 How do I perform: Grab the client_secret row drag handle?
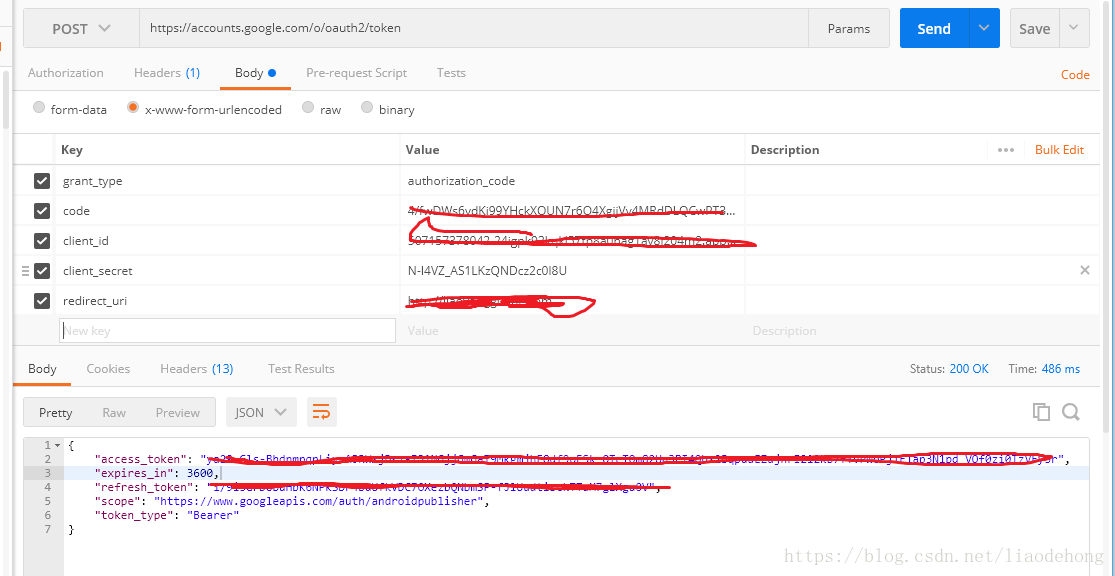pyautogui.click(x=26, y=271)
